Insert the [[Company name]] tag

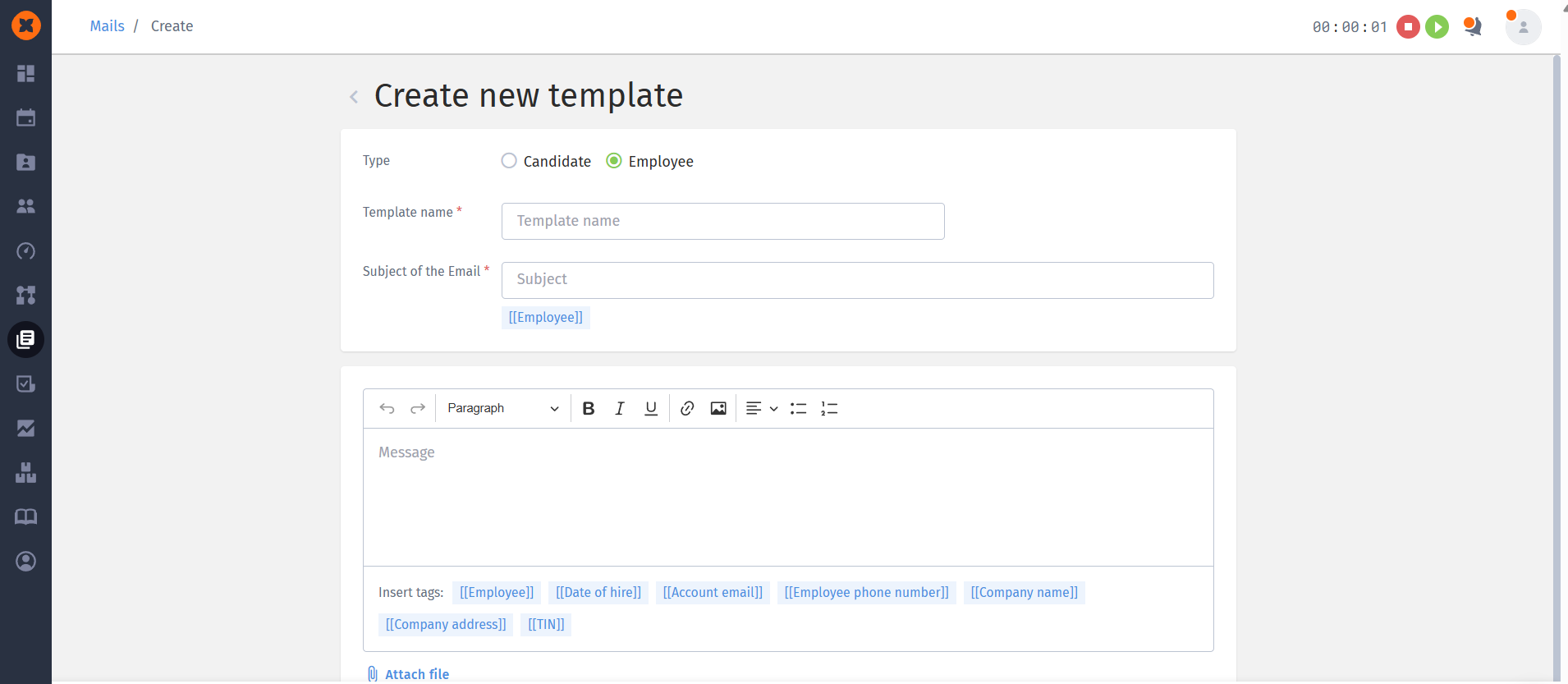pos(1024,593)
